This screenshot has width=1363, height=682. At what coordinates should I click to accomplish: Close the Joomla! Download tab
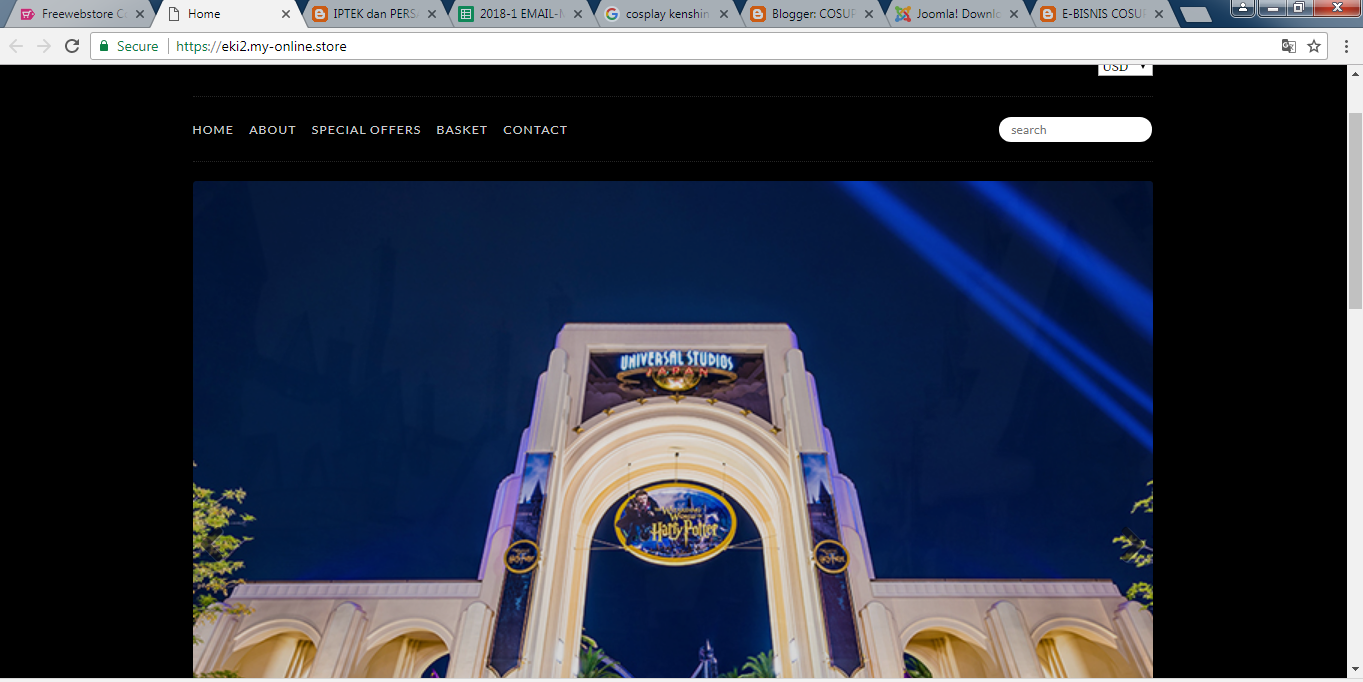(x=1016, y=14)
